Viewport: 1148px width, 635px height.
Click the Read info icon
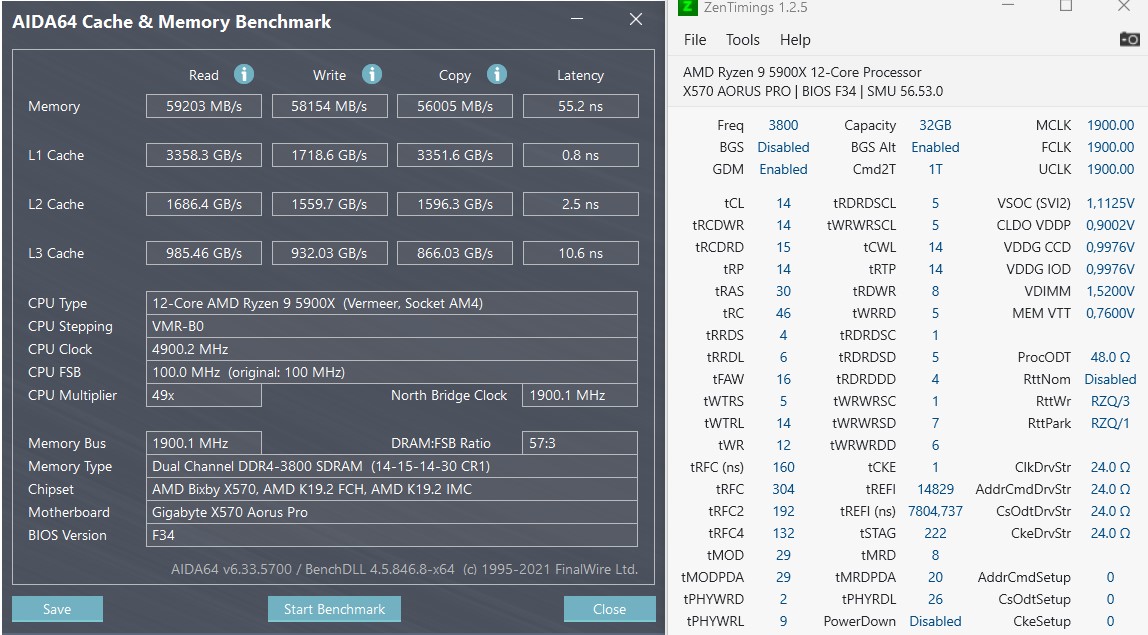244,74
